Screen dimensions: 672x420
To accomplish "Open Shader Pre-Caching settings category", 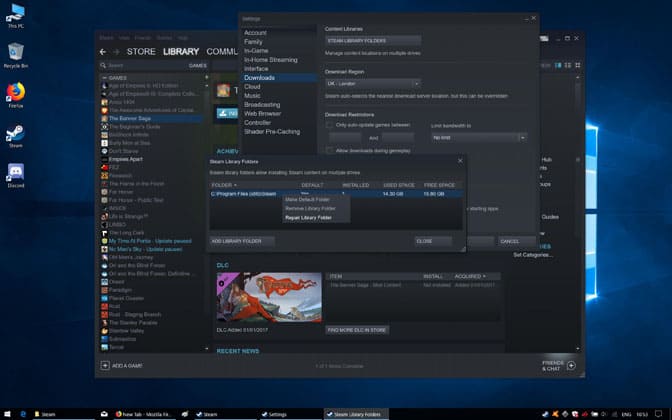I will coord(272,132).
